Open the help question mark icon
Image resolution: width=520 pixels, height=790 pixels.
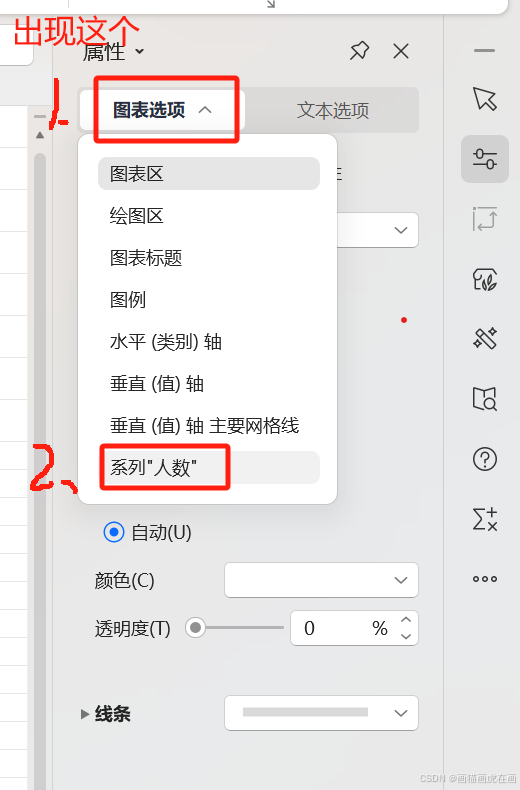tap(485, 459)
